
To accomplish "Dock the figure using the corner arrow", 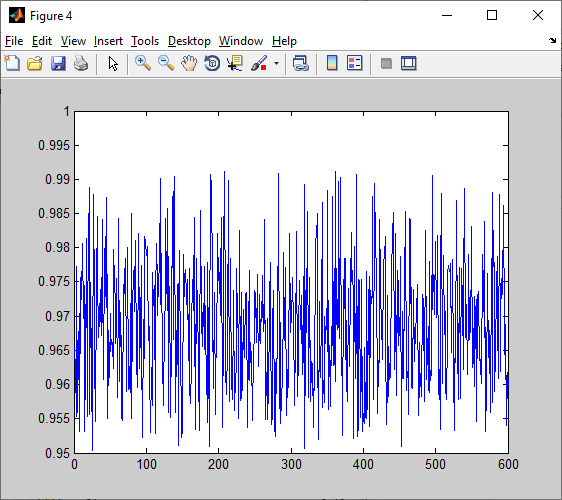I will click(552, 41).
